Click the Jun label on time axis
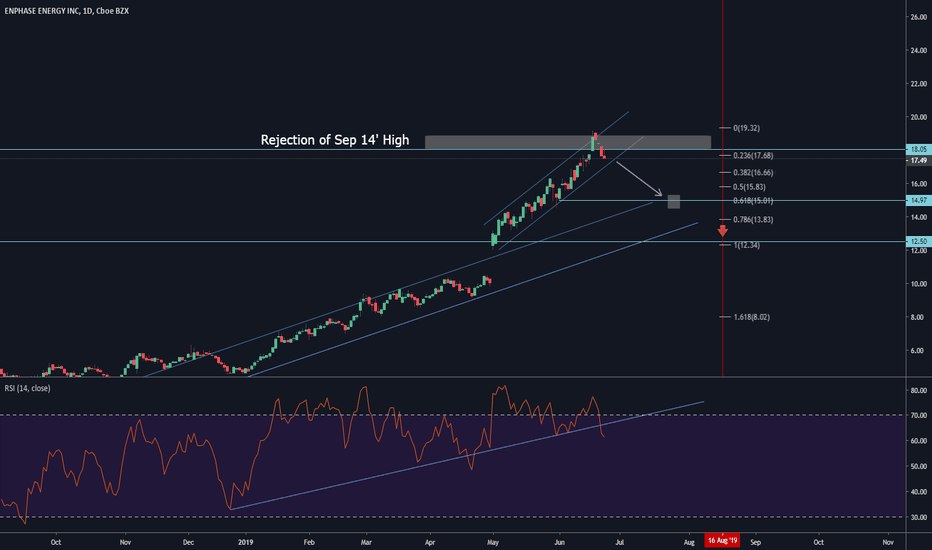 559,542
